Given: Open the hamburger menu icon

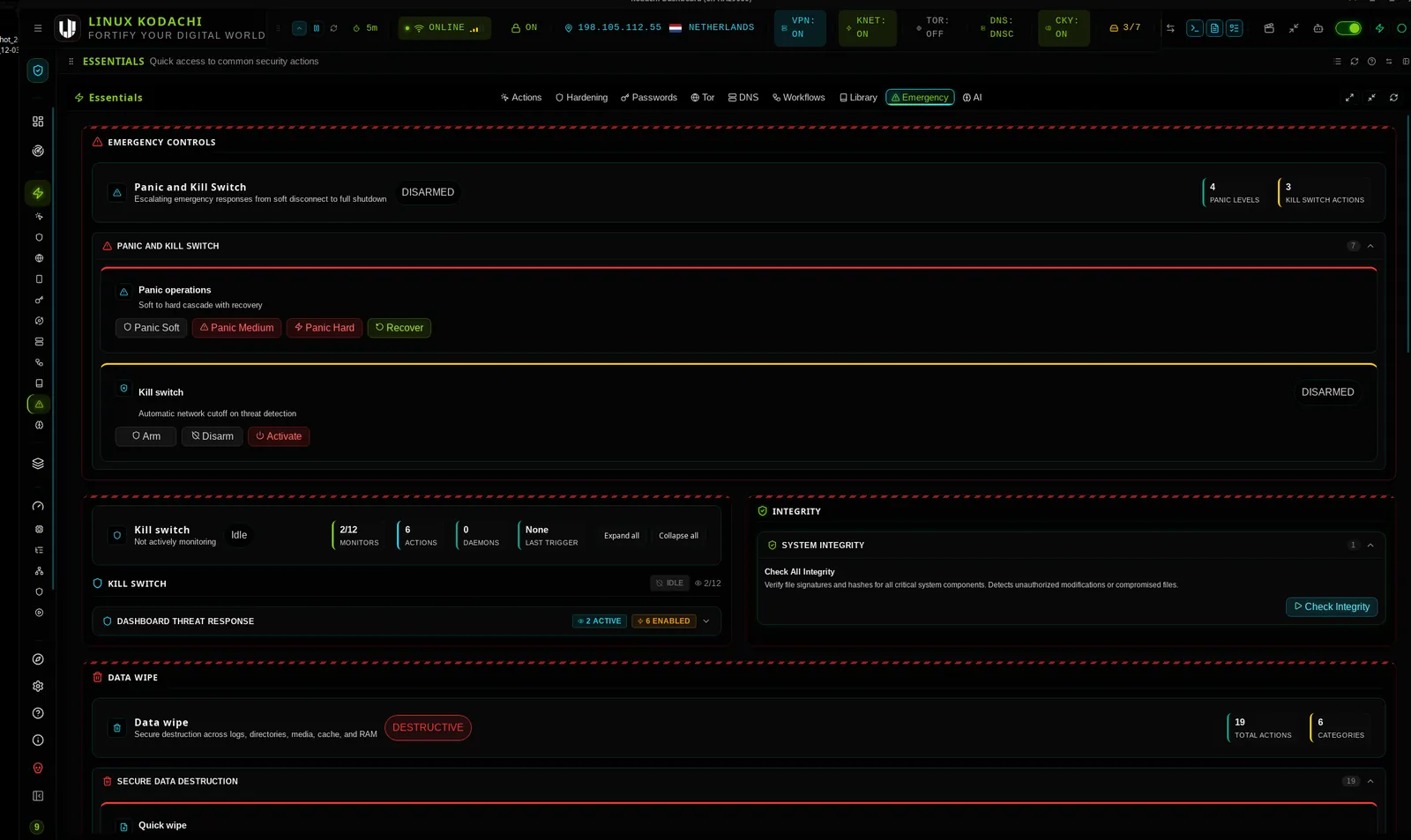Looking at the screenshot, I should pyautogui.click(x=38, y=28).
